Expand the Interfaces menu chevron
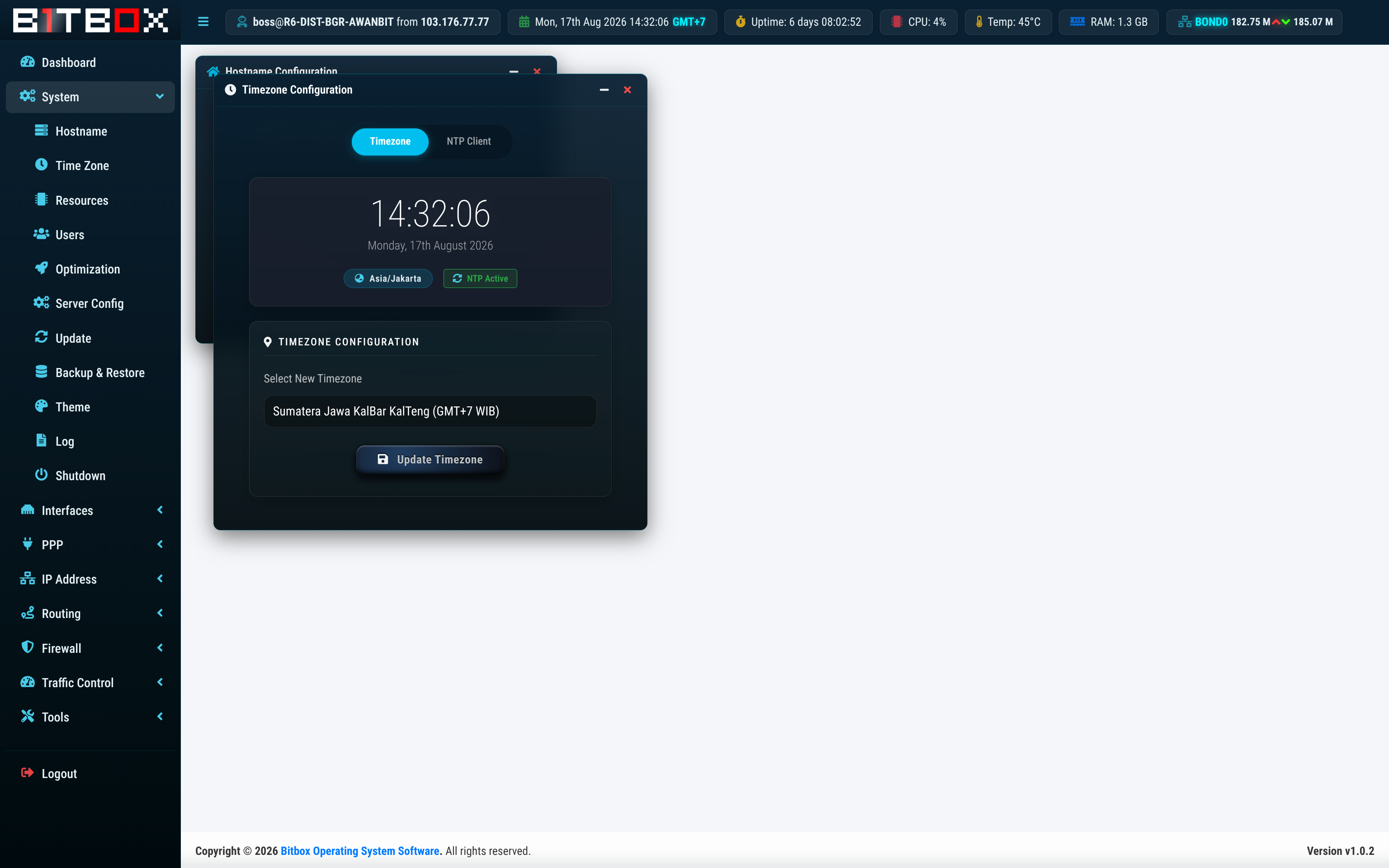 click(x=160, y=510)
